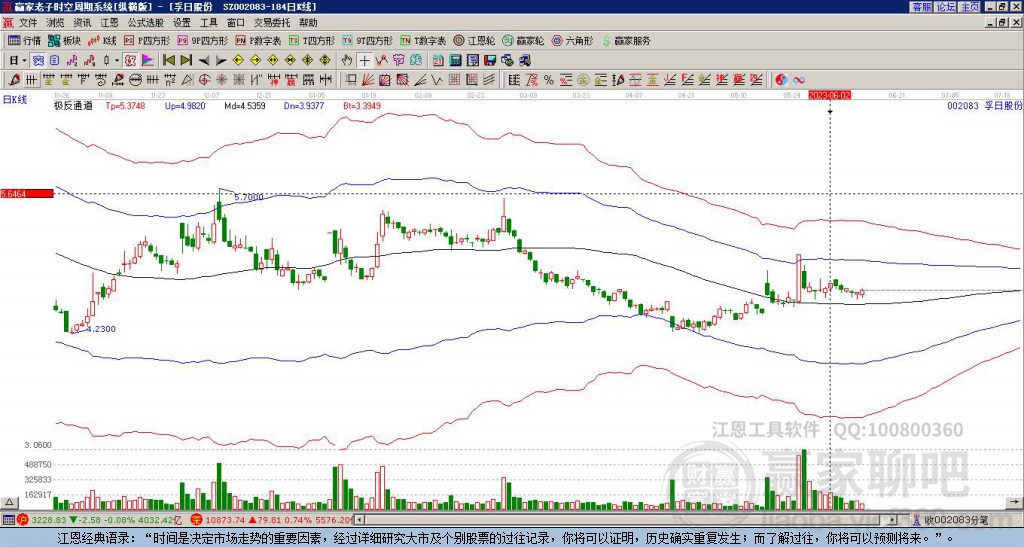Click the red circle crosshair target icon
This screenshot has width=1024, height=548.
pos(204,80)
